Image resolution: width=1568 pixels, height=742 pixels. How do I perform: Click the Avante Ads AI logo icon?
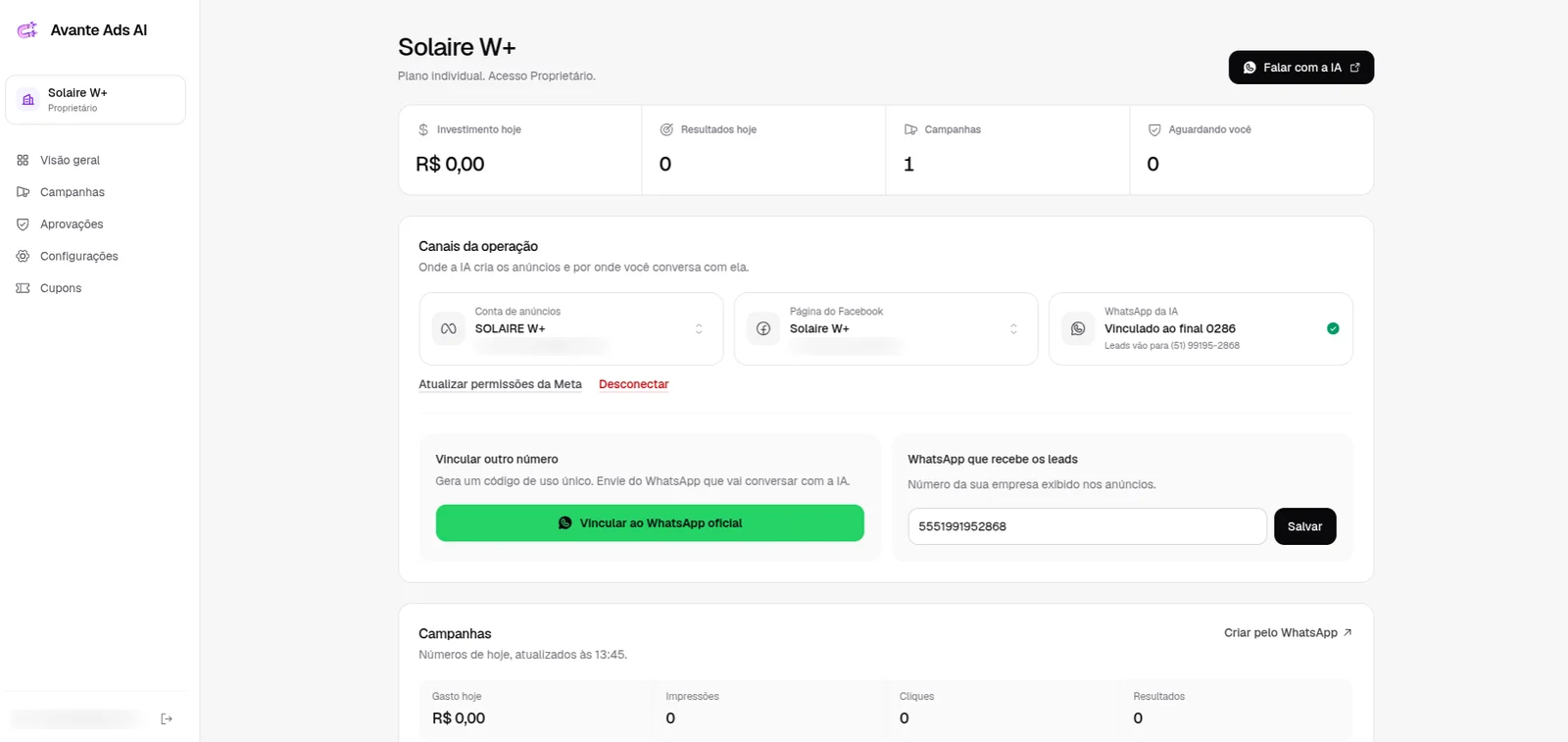[x=27, y=30]
